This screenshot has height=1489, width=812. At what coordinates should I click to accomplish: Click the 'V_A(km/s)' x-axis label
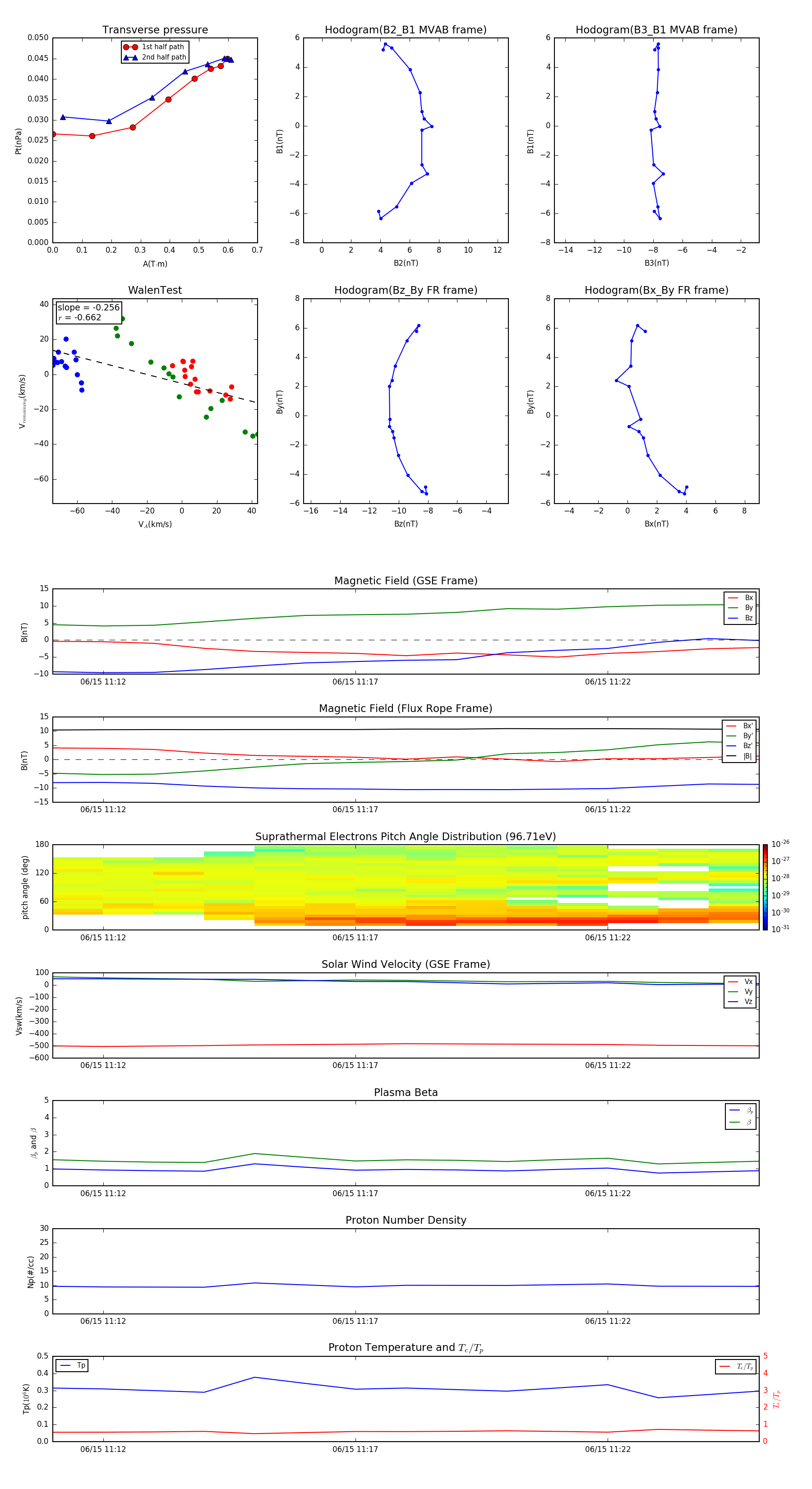click(x=155, y=524)
